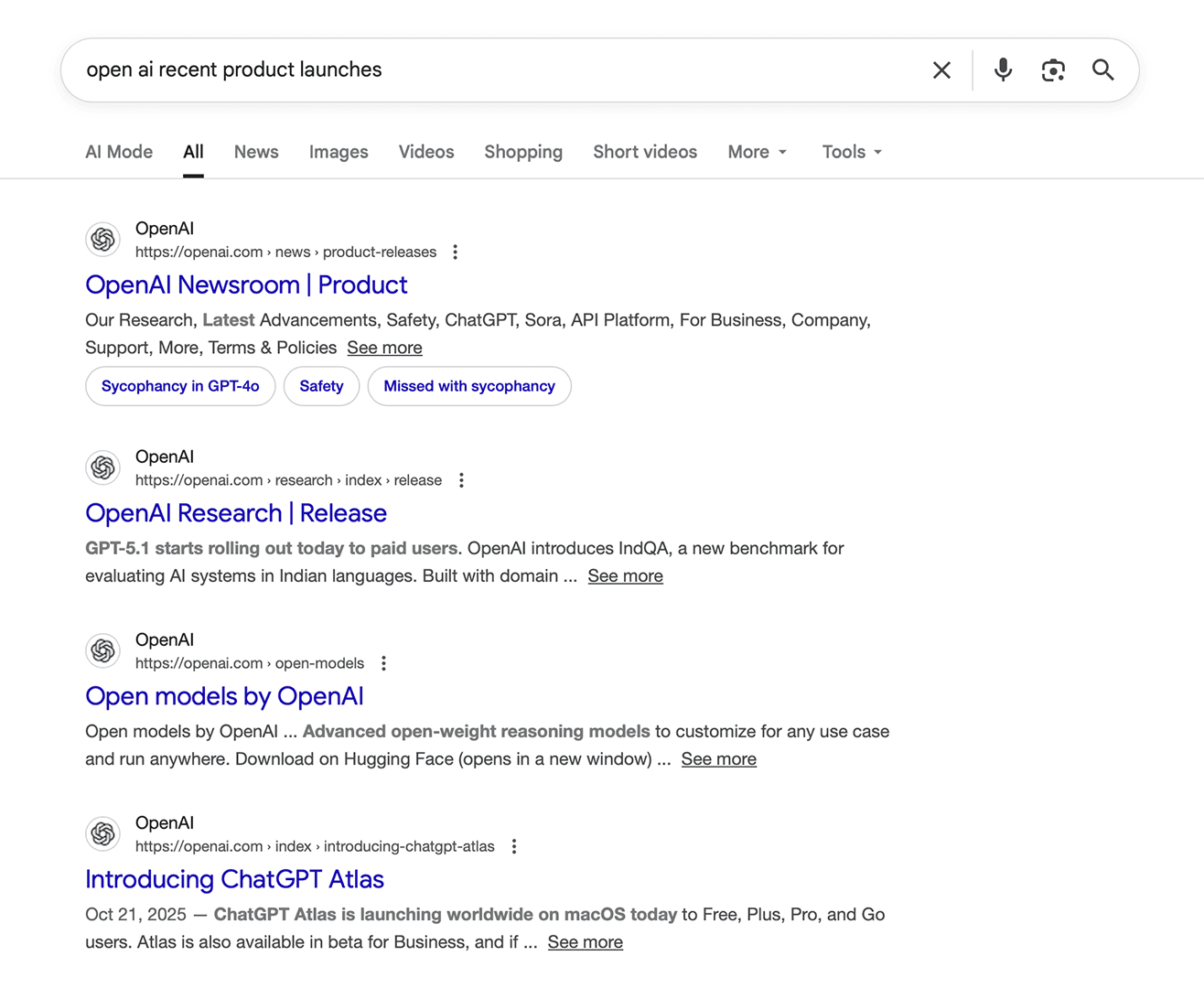This screenshot has width=1204, height=988.
Task: Click the Oct 21, 2025 date text
Action: pos(135,916)
